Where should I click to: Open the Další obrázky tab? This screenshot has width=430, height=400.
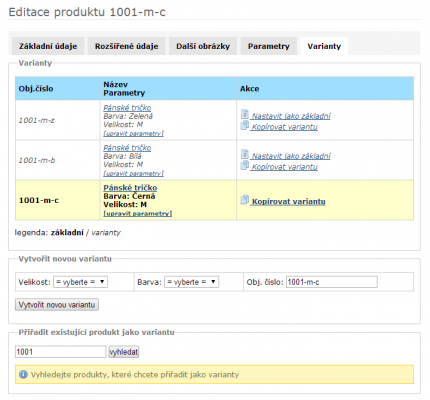point(203,46)
